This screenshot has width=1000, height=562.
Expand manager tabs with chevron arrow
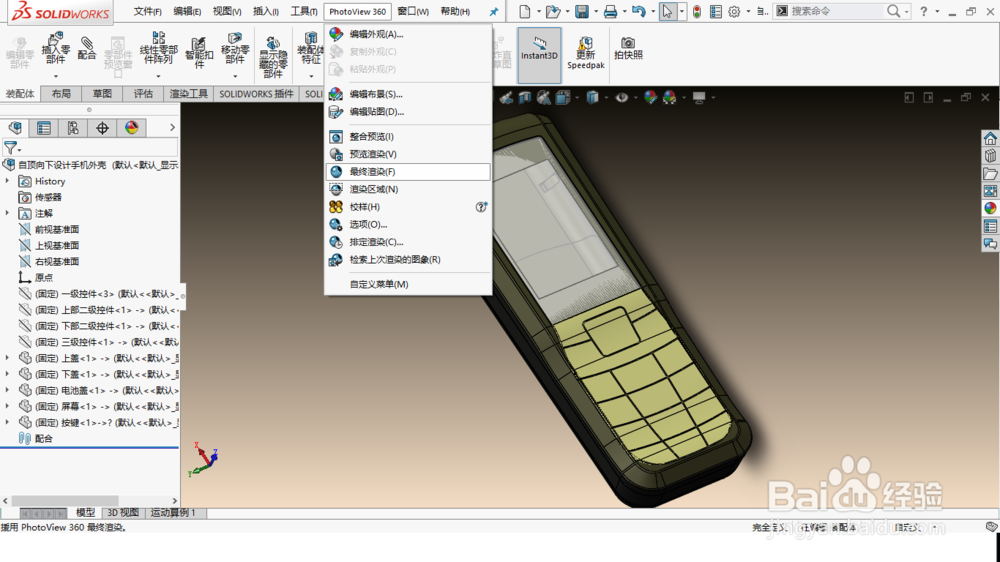(172, 128)
